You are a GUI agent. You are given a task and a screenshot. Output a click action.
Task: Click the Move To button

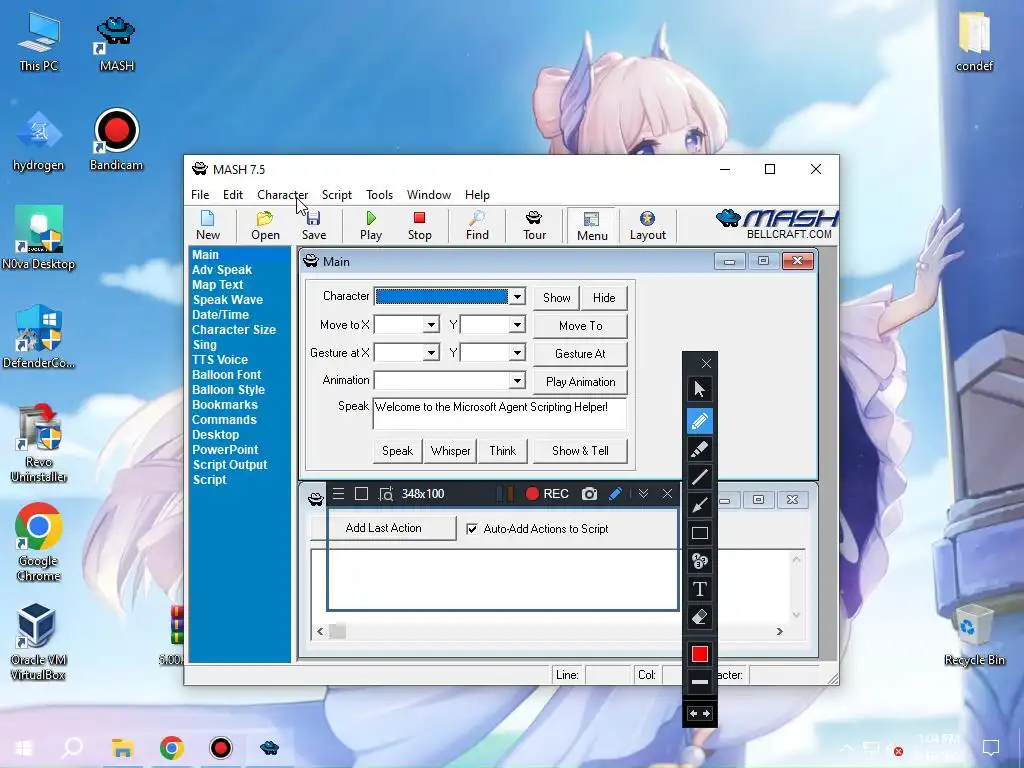click(581, 325)
